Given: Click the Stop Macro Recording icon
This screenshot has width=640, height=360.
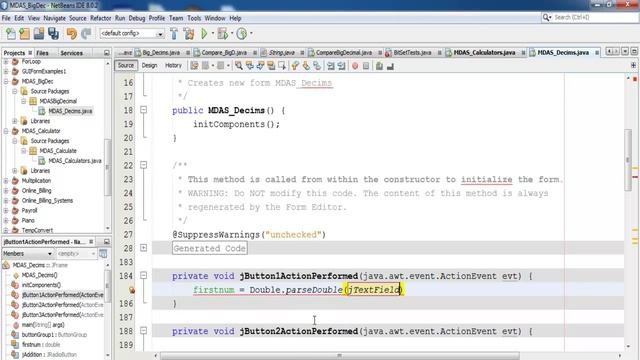Looking at the screenshot, I should coord(366,66).
